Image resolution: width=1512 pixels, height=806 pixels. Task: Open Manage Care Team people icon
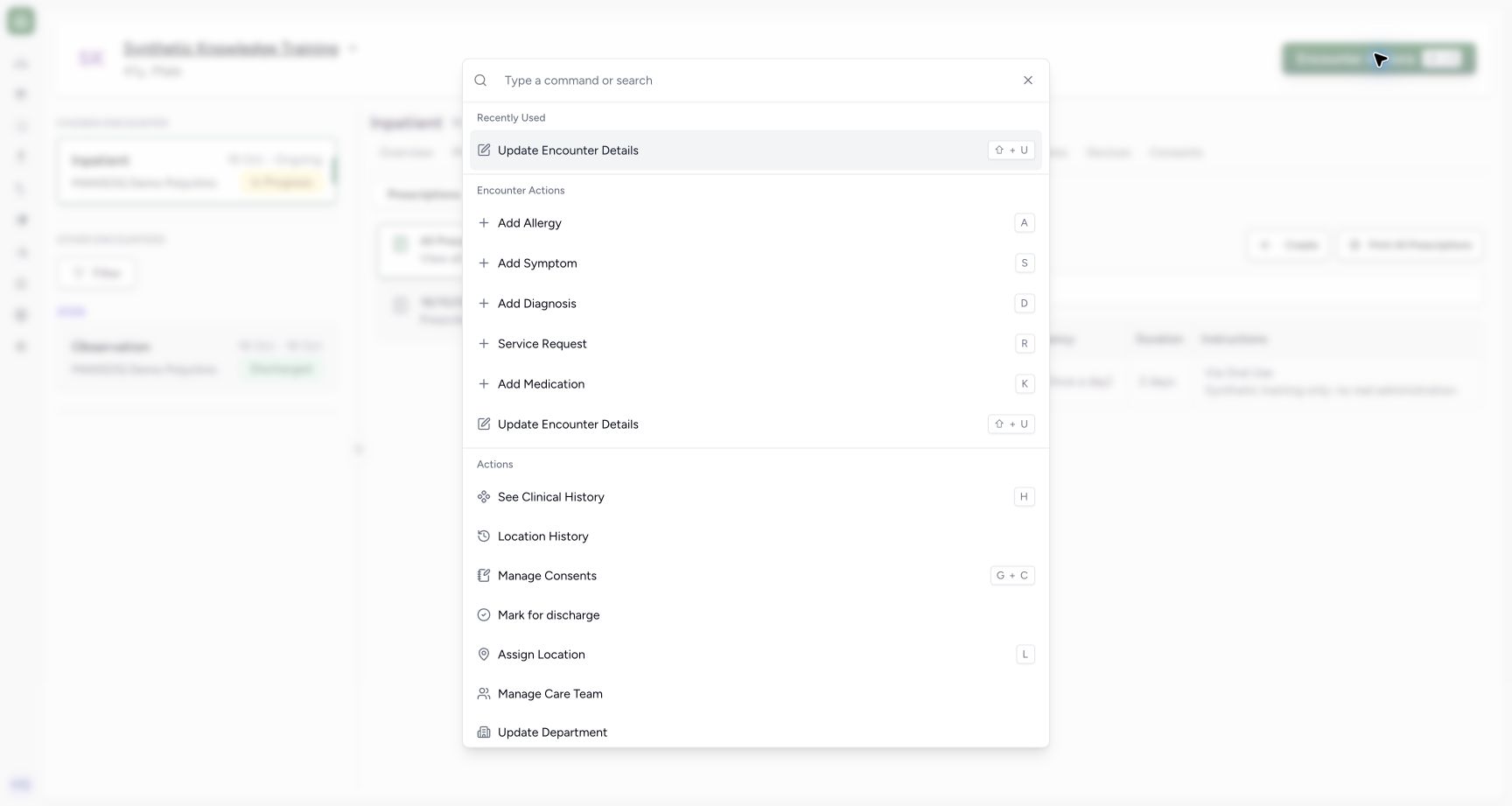point(484,694)
